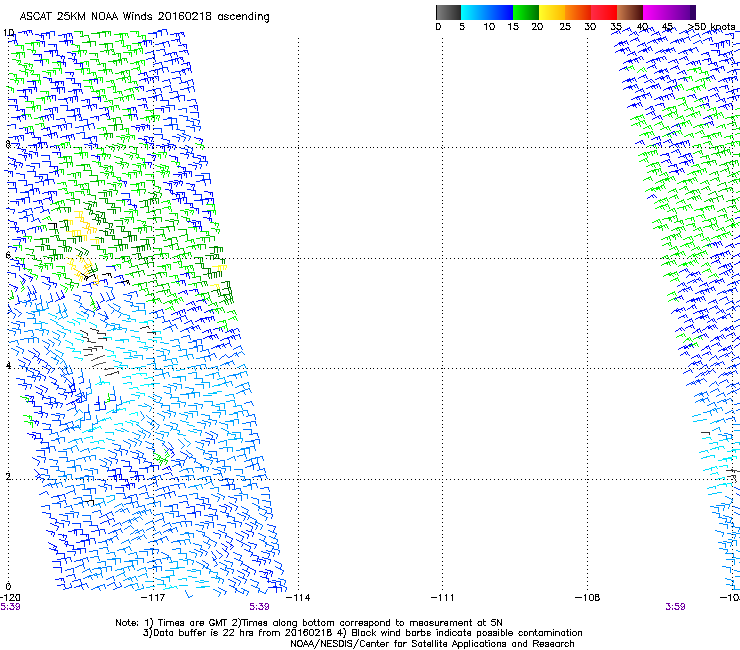
Task: Click the dark blue 10–15 knots legend segment
Action: coord(500,12)
